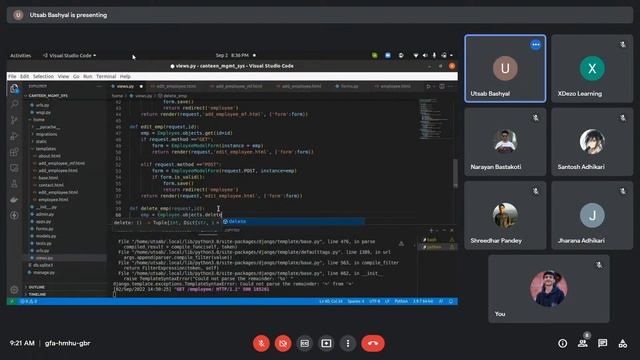Open base.html in templates folder

[x=48, y=178]
